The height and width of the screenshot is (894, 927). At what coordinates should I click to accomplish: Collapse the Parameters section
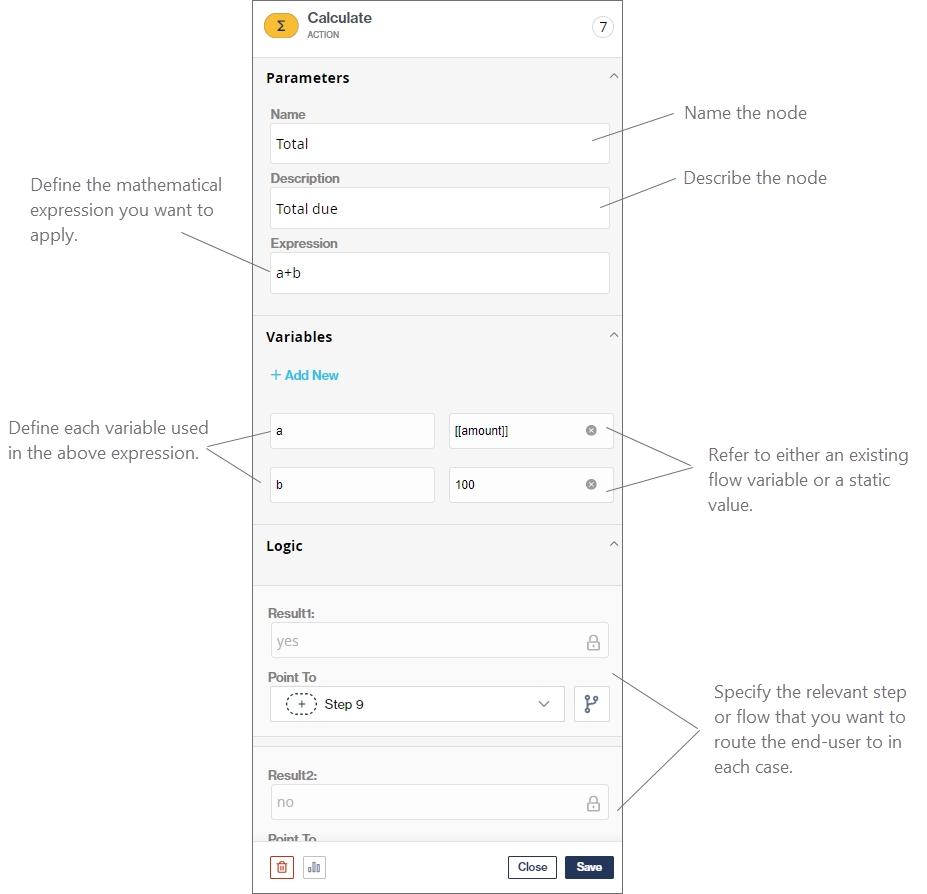[x=614, y=76]
